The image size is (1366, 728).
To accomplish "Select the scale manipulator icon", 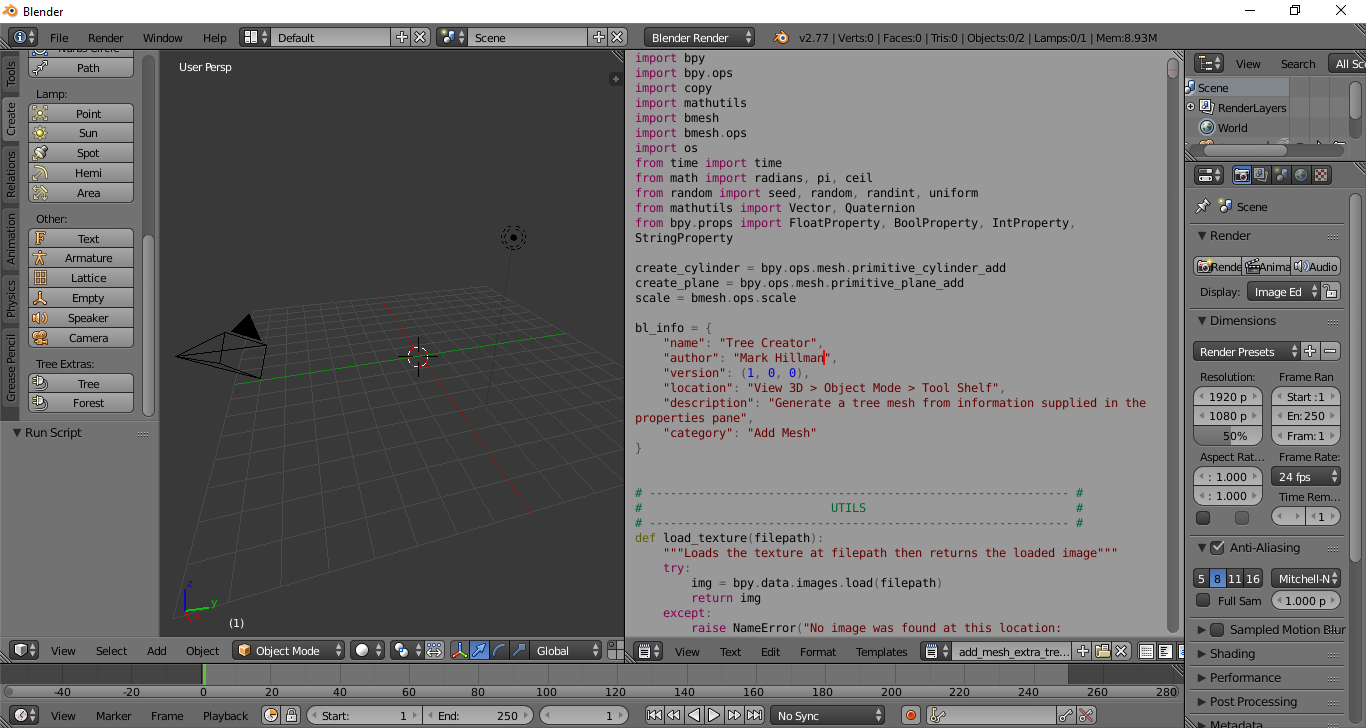I will tap(519, 650).
